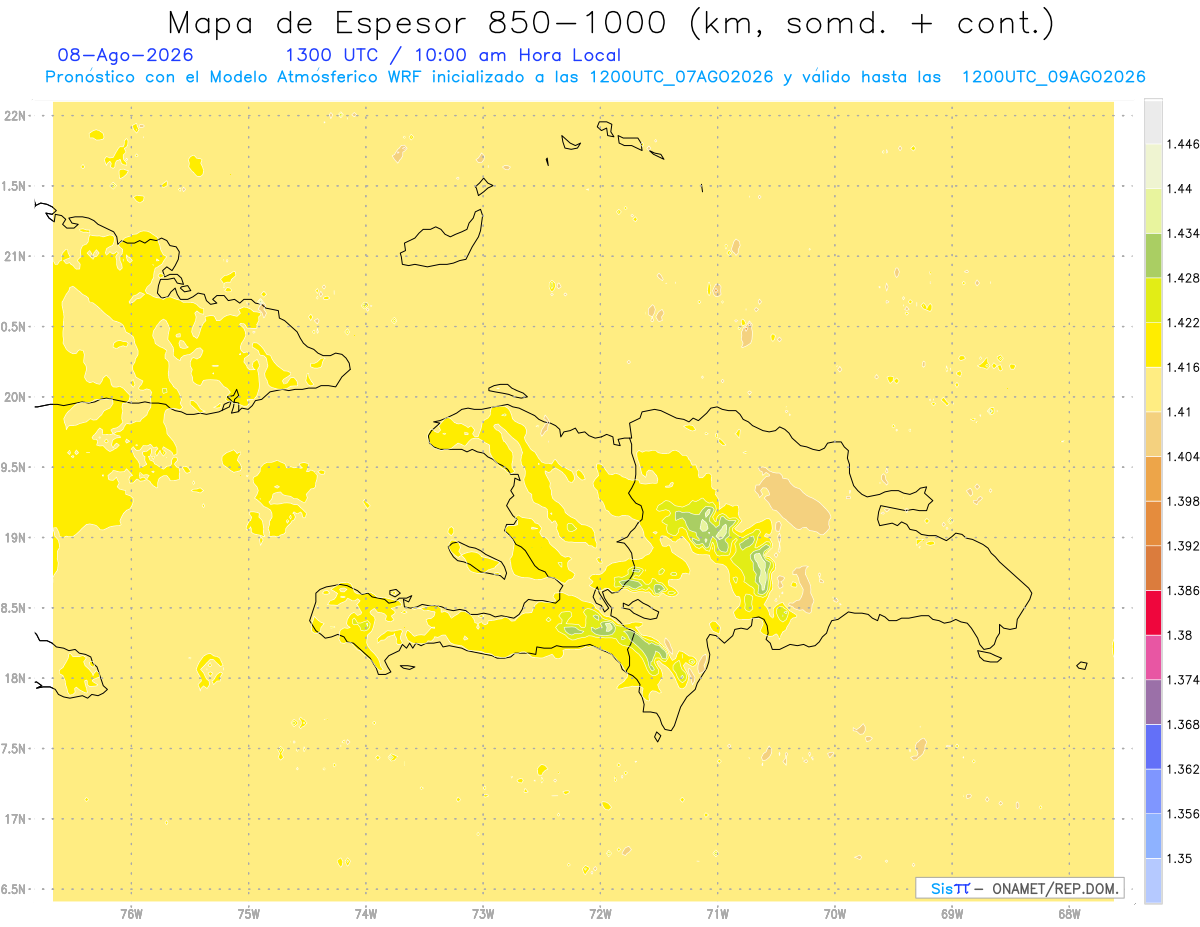Click the legend value "1.398"
Screen dimensions: 1200x927
point(1183,501)
